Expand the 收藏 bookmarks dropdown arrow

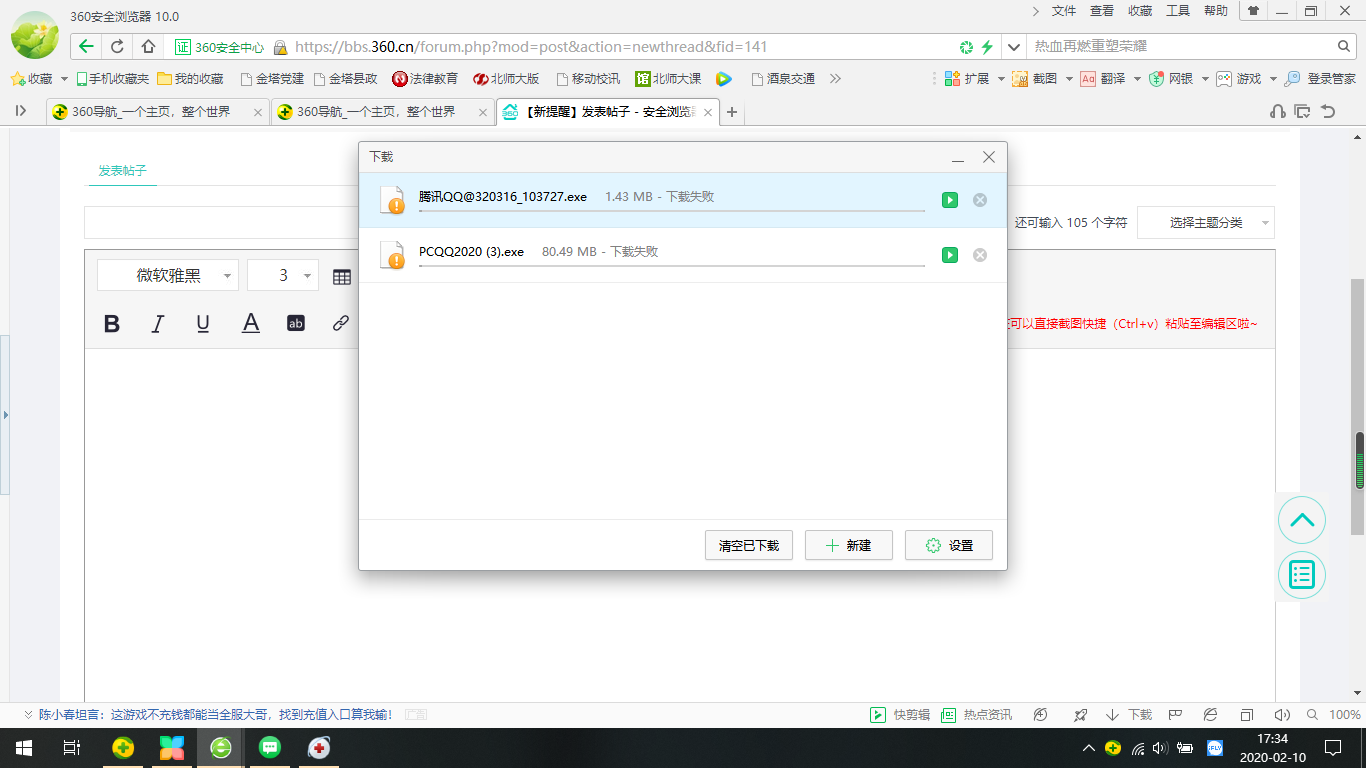point(65,79)
